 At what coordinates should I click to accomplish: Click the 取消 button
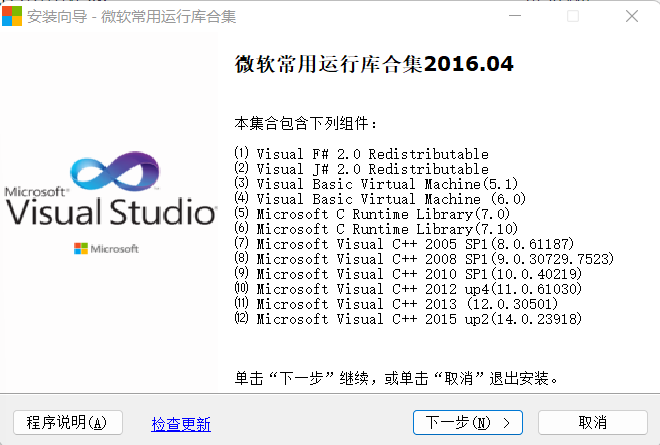click(x=593, y=422)
